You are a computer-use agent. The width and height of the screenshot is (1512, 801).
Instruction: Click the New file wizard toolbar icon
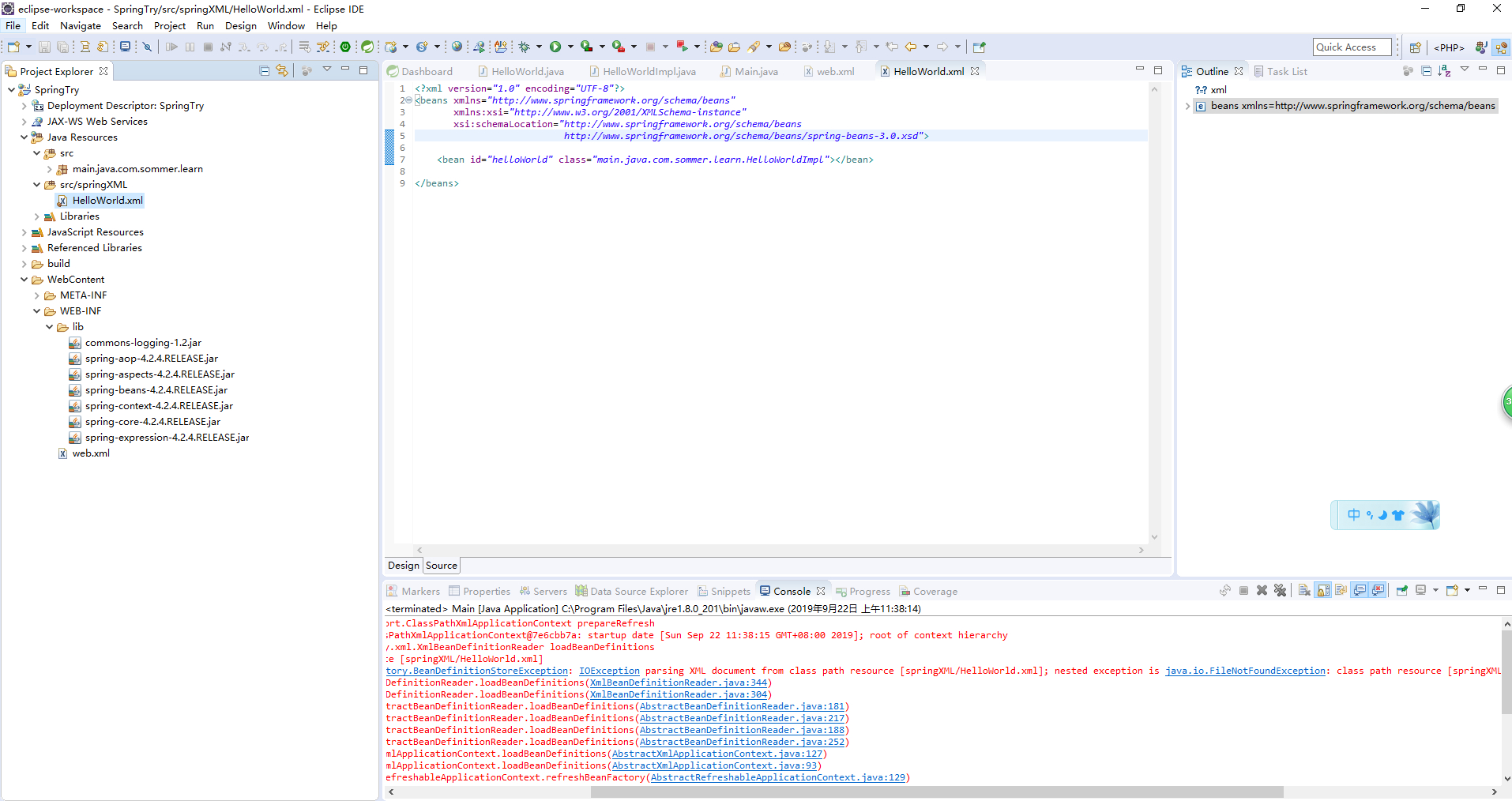click(x=13, y=47)
